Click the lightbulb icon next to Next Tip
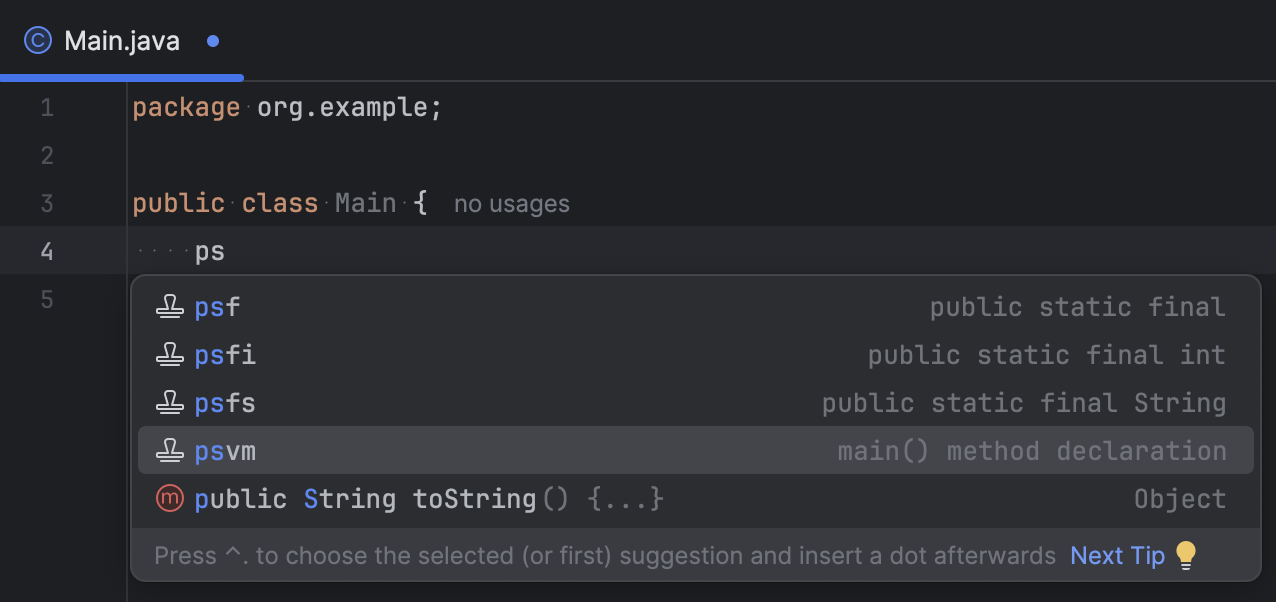Image resolution: width=1276 pixels, height=602 pixels. (1186, 555)
